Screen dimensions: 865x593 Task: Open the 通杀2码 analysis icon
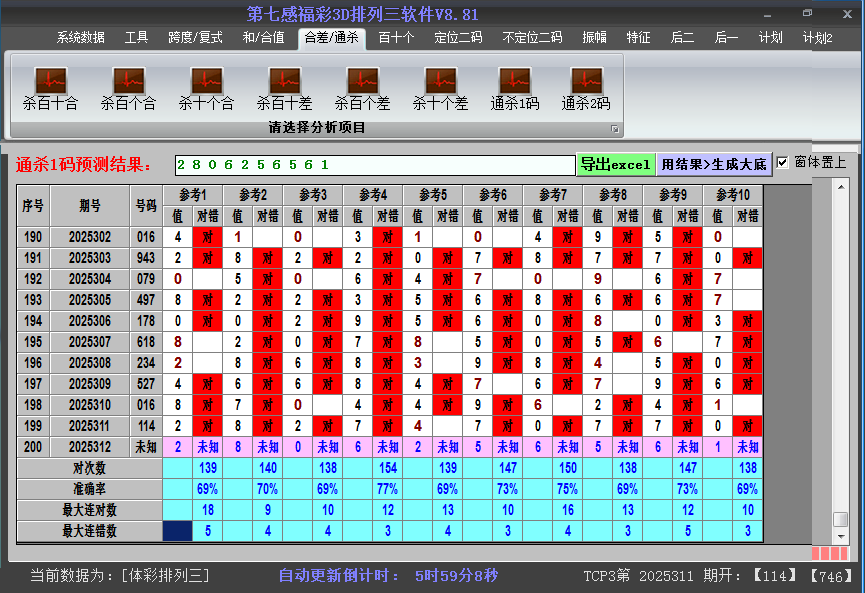(x=585, y=82)
